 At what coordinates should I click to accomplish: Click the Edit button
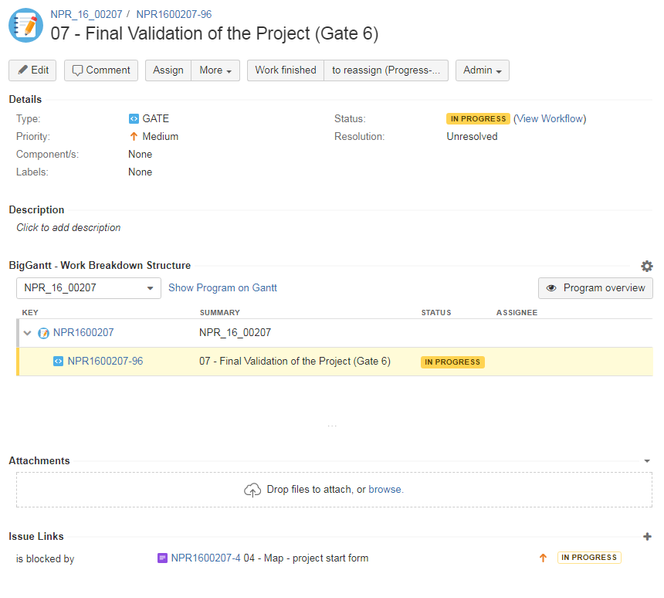(33, 70)
